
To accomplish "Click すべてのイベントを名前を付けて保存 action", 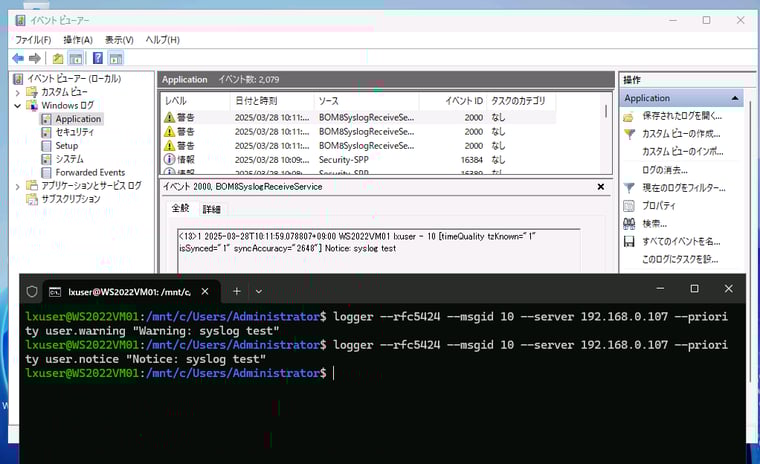I will click(681, 241).
